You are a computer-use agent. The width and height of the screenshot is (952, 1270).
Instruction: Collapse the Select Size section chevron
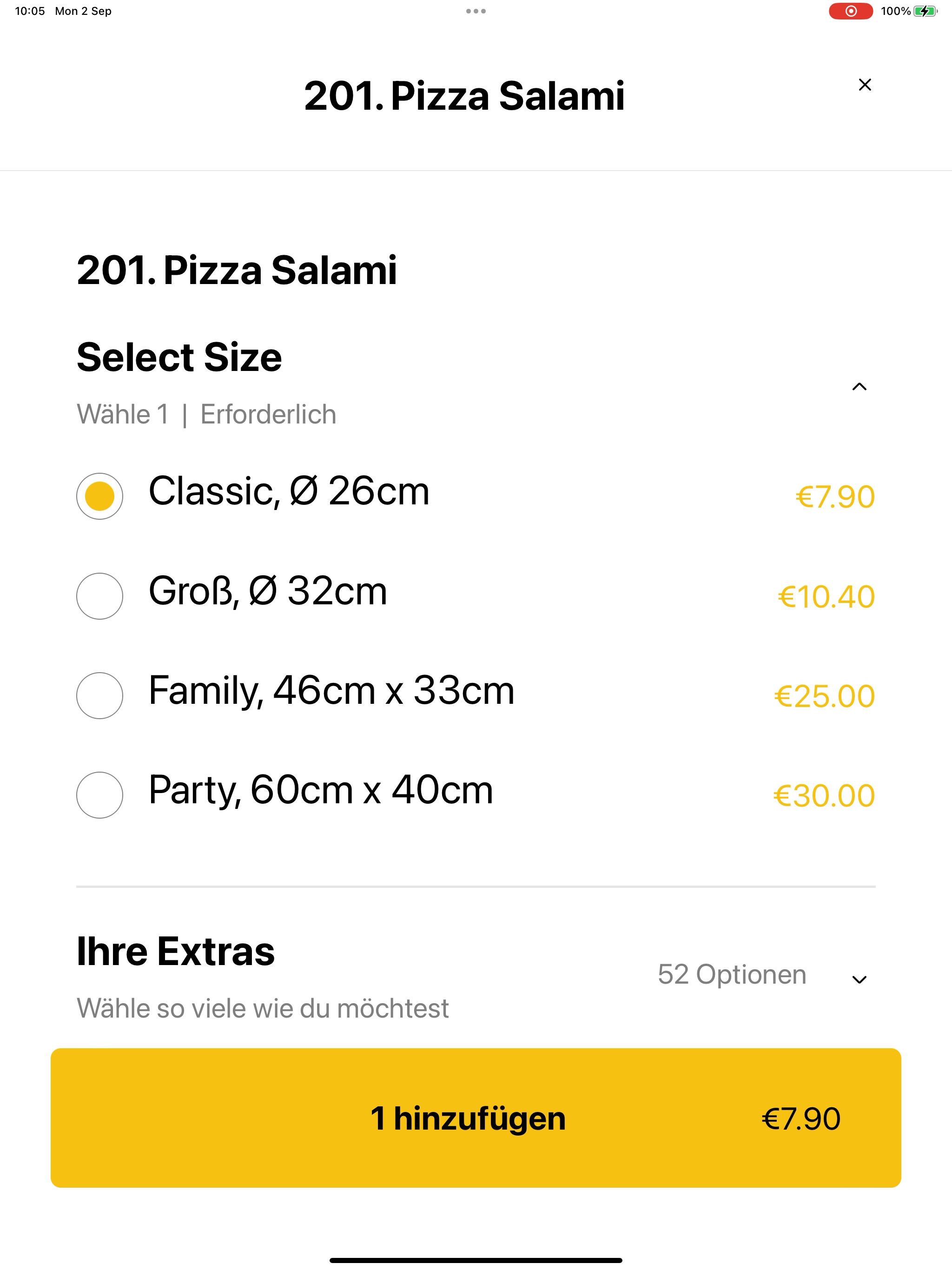[859, 387]
